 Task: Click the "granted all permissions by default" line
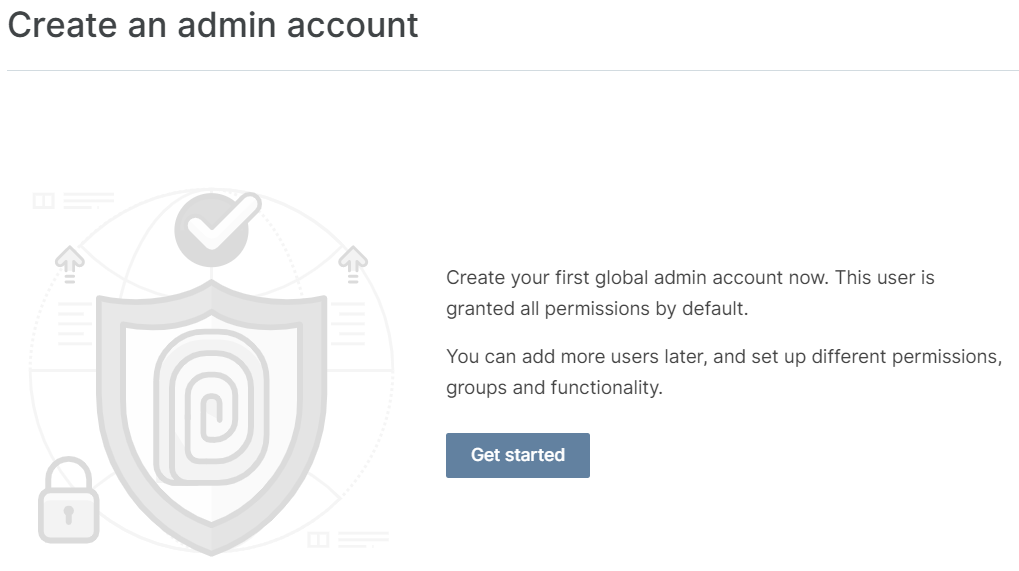[597, 309]
